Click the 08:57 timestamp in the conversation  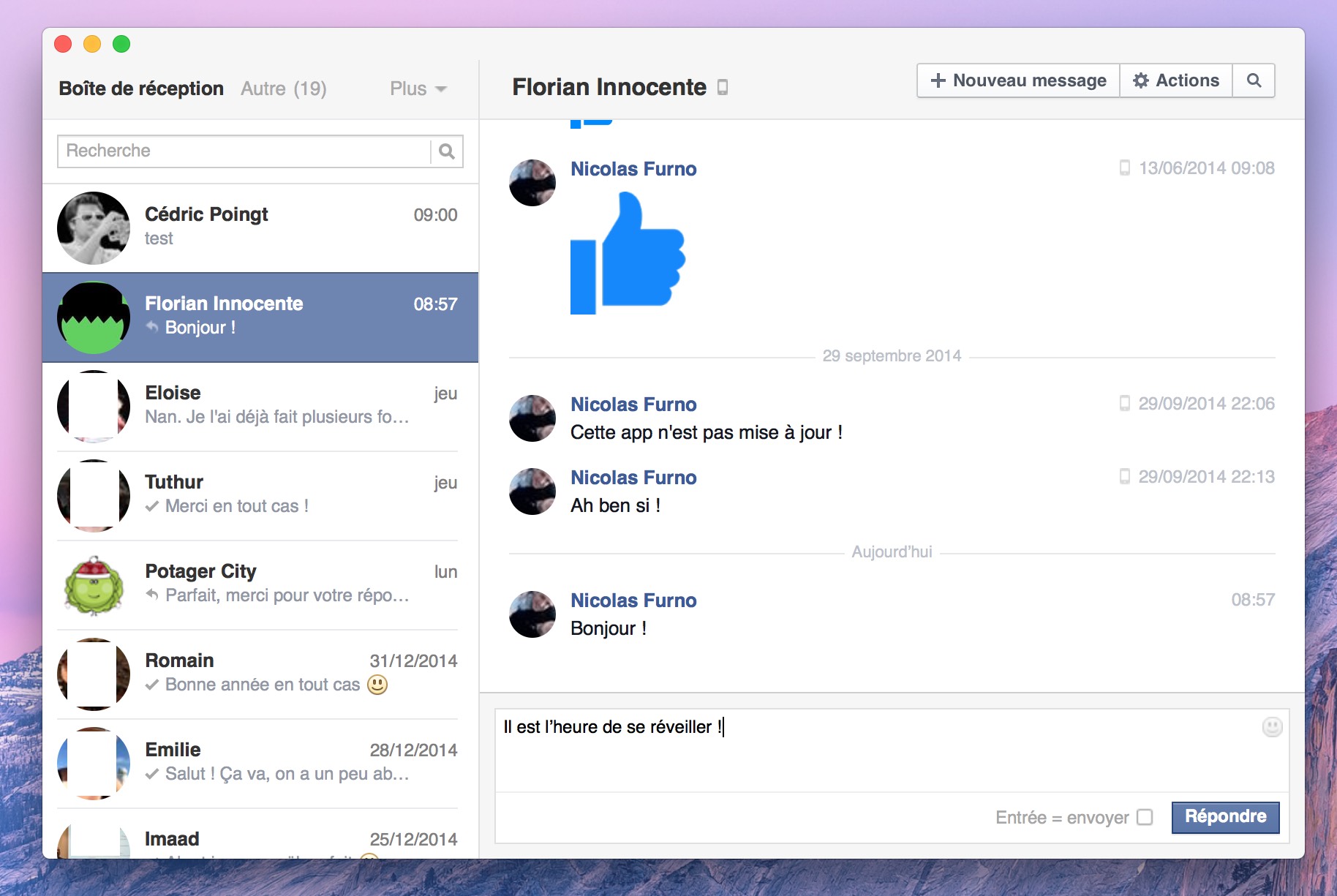point(1253,600)
